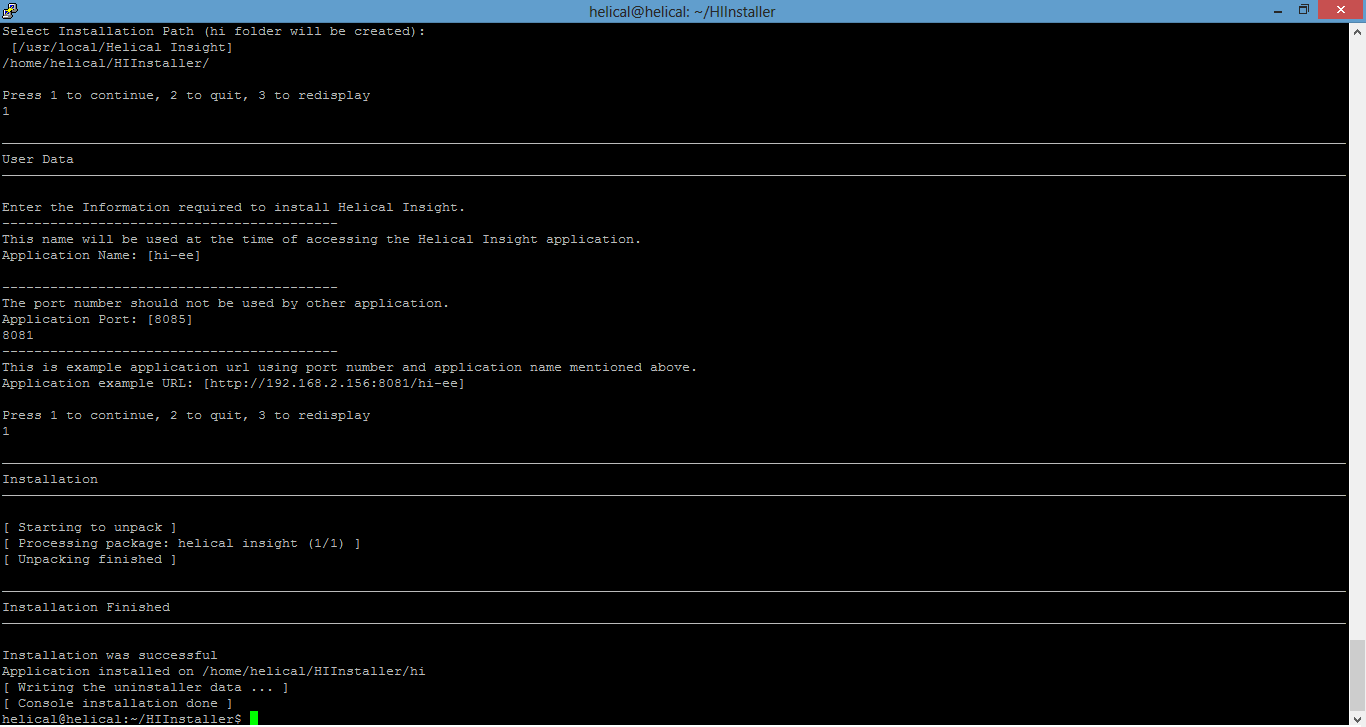Open the PuTTY system menu icon
Viewport: 1366px width, 727px height.
pos(10,10)
